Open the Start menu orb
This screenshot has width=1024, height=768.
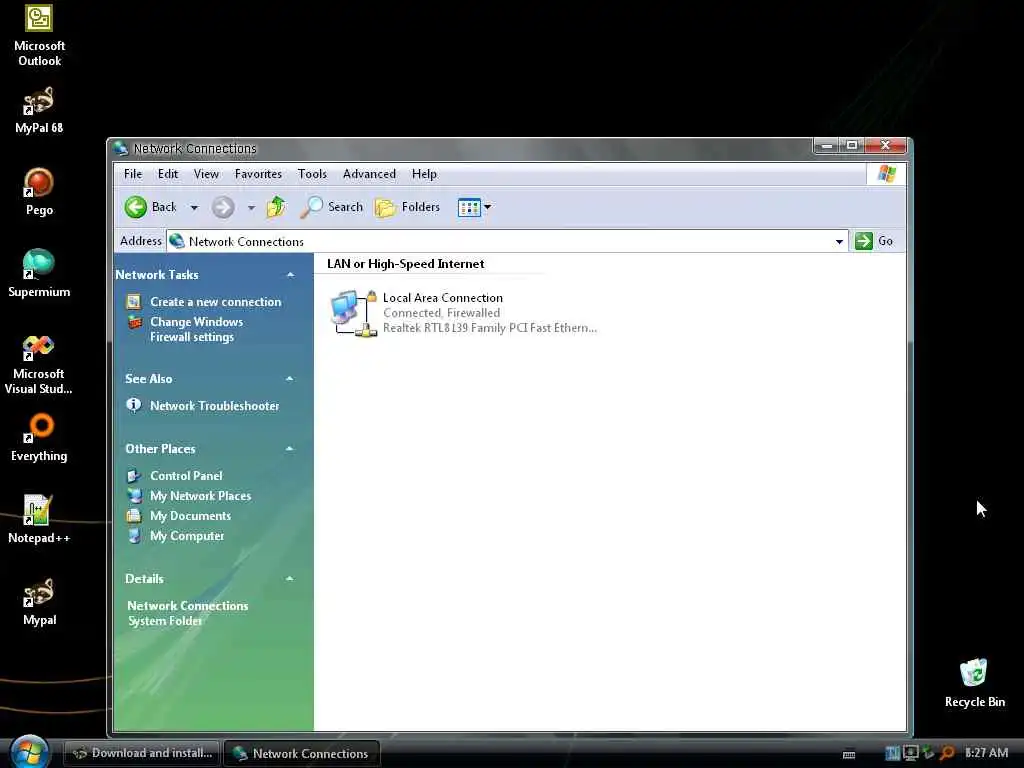pos(29,752)
